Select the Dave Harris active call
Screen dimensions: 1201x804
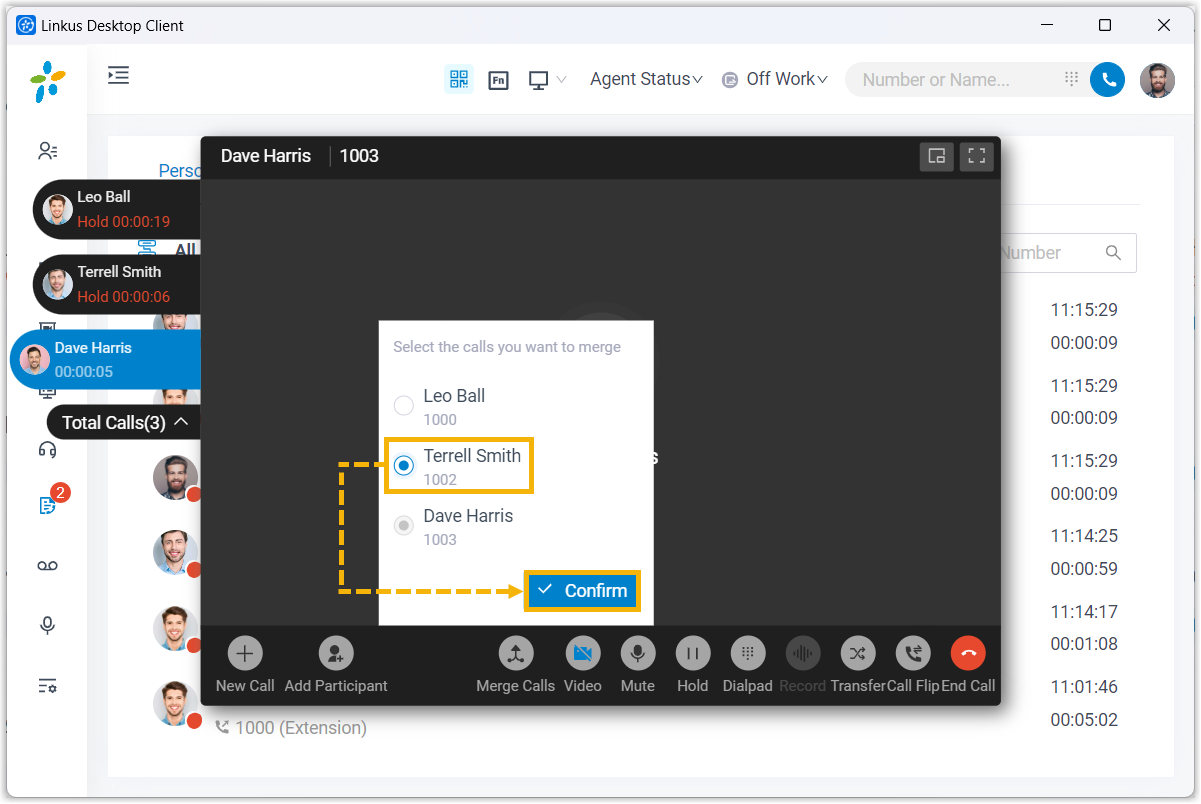(106, 360)
